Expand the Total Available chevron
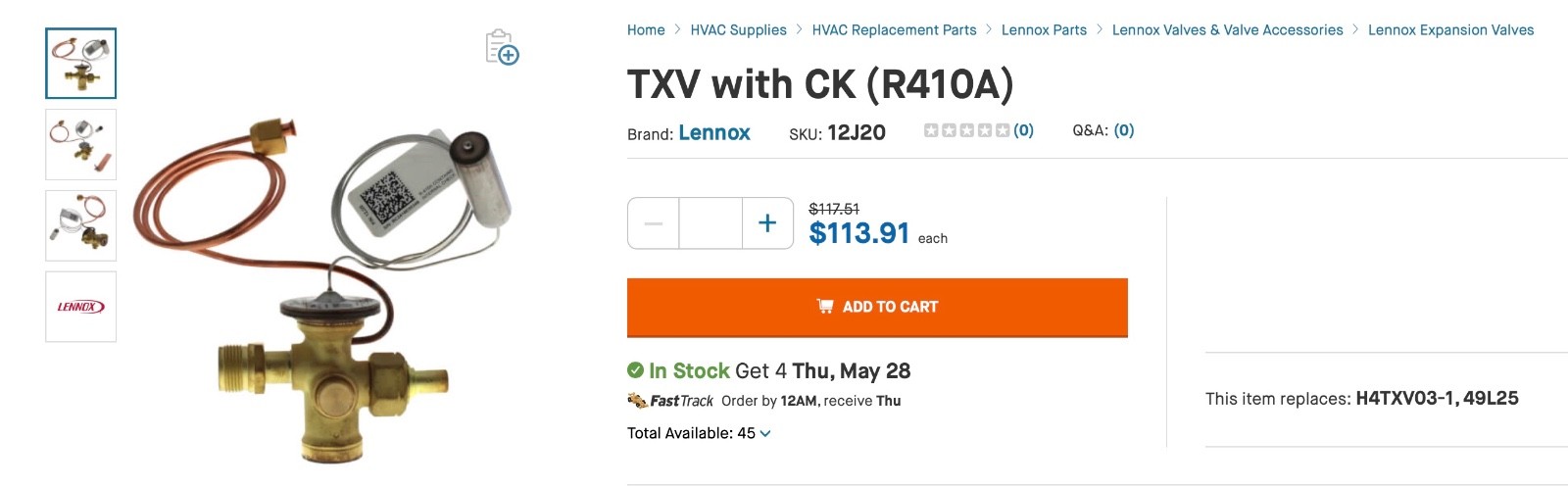The height and width of the screenshot is (487, 1568). 765,433
